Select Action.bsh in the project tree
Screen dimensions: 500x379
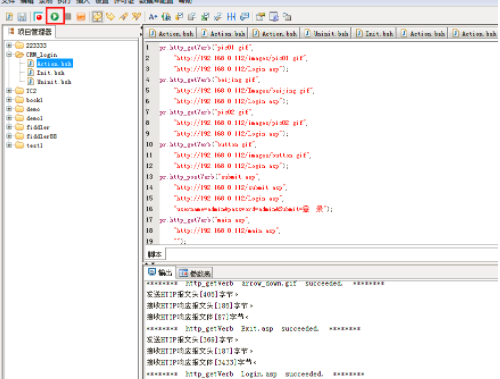point(54,63)
